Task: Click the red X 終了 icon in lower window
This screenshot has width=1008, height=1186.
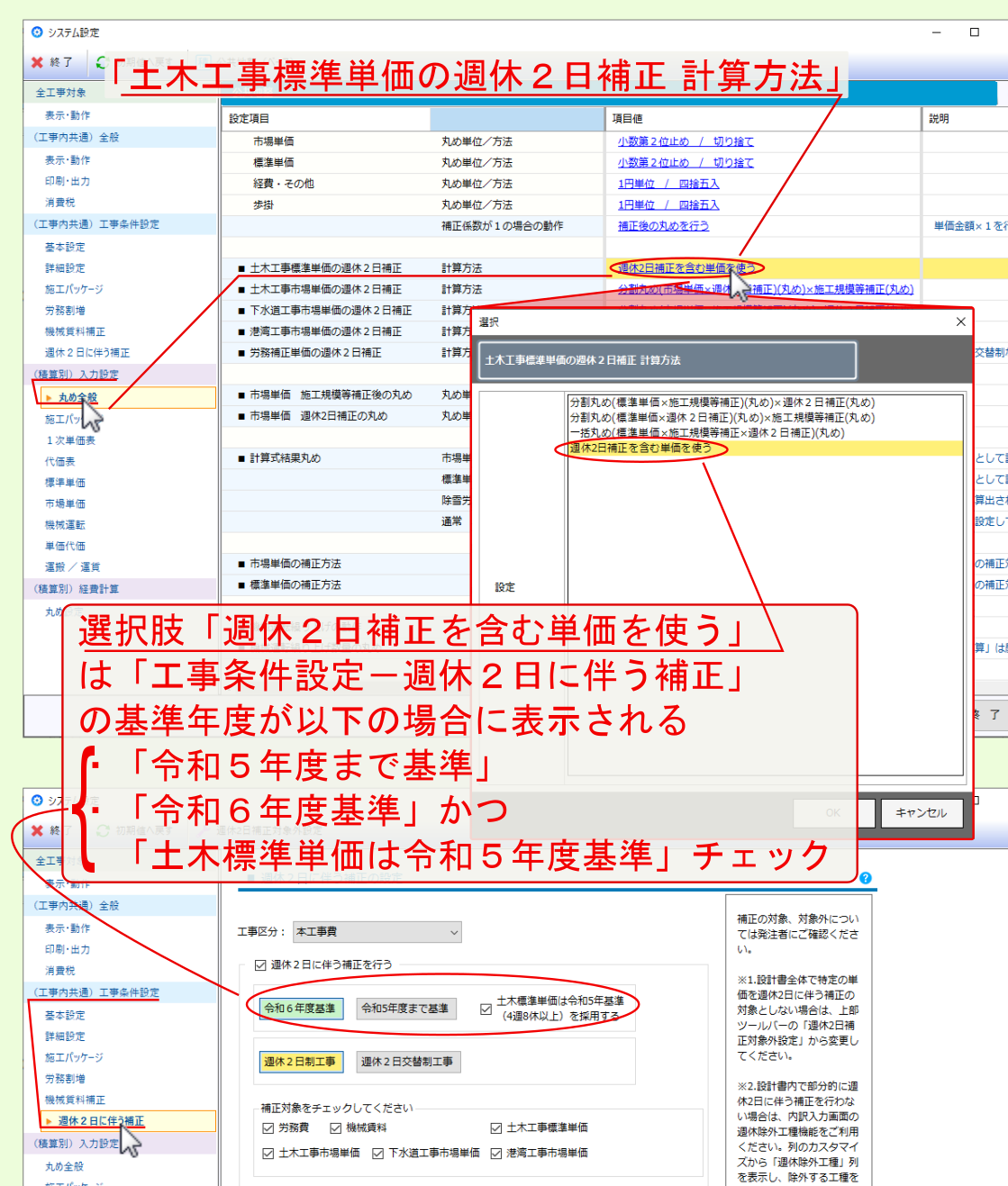Action: [x=37, y=830]
